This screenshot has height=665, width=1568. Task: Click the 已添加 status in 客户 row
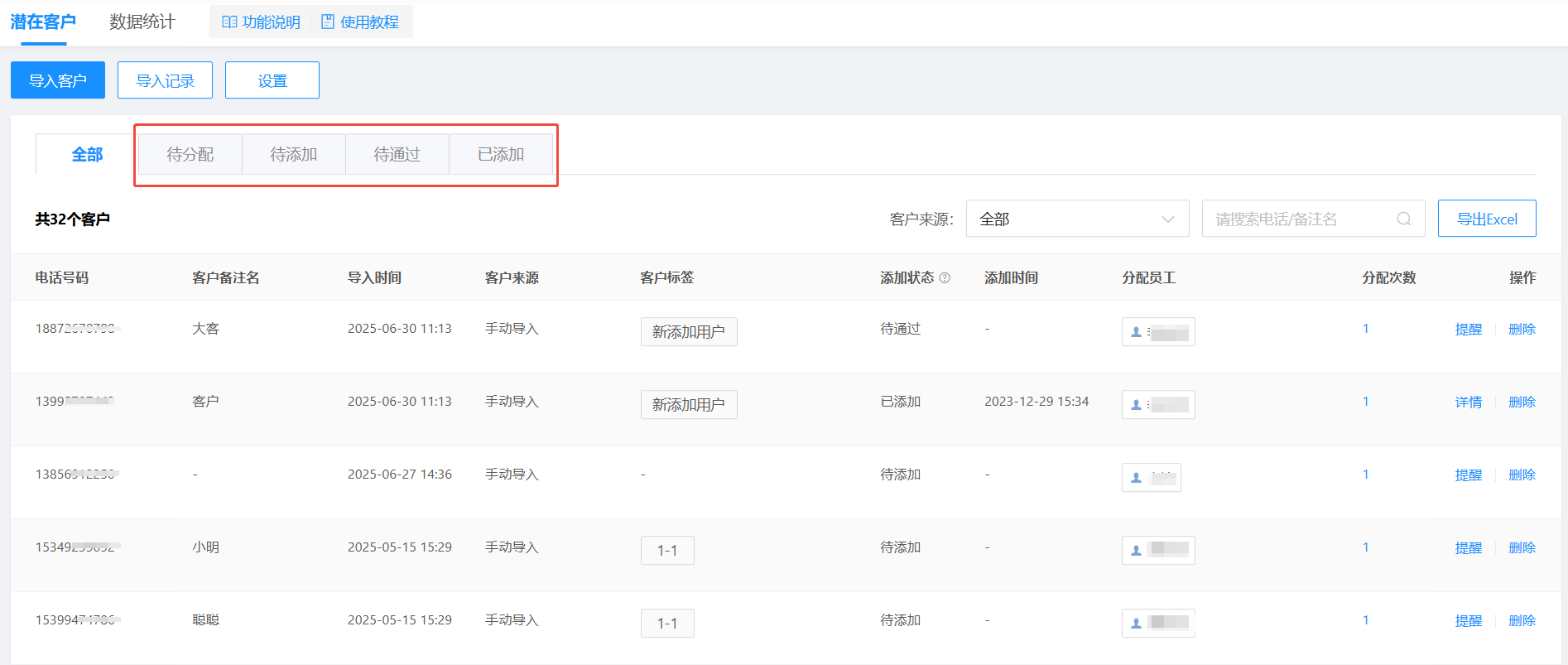pos(901,402)
